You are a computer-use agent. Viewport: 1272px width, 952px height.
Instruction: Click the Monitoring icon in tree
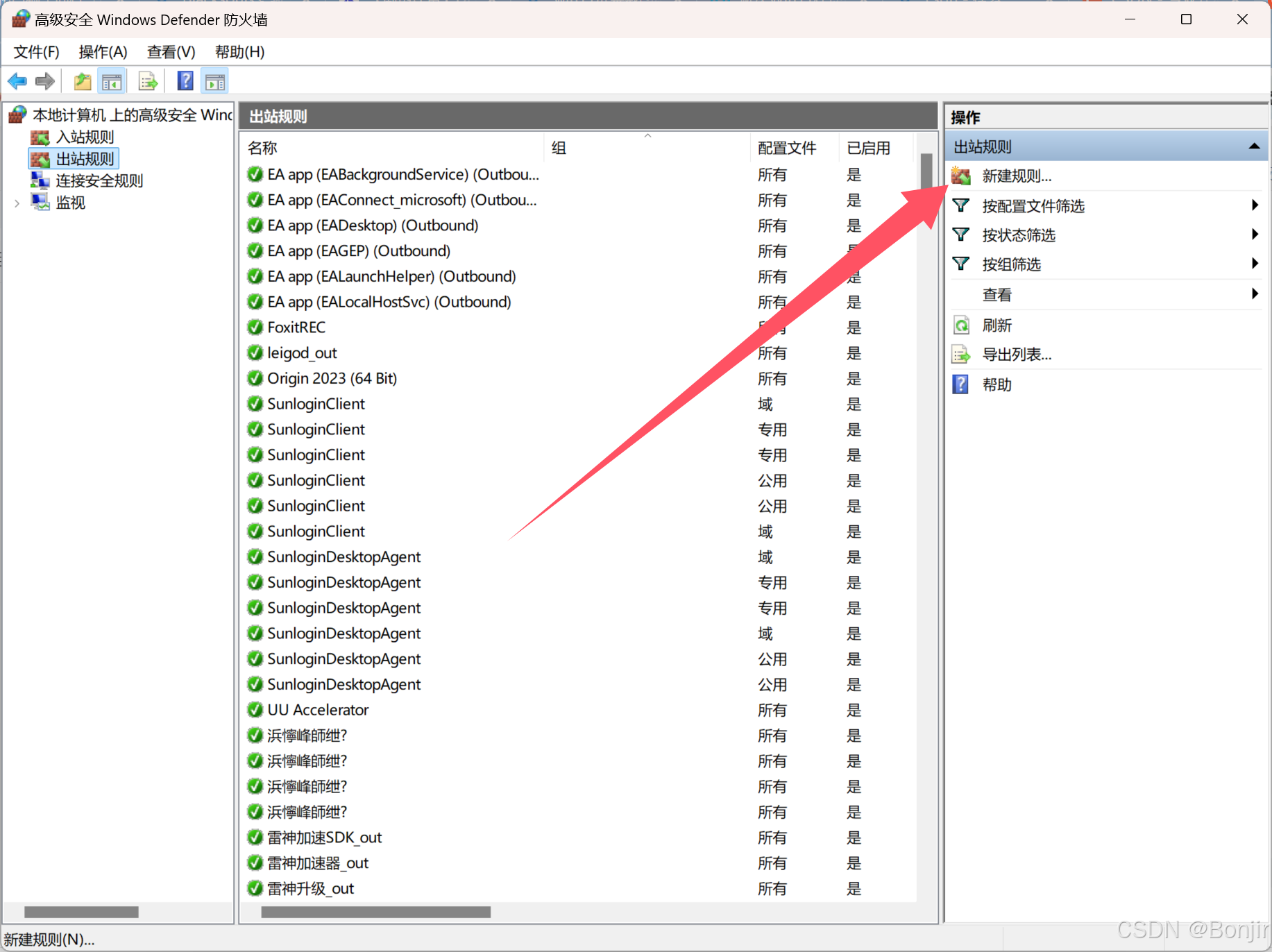(x=40, y=203)
